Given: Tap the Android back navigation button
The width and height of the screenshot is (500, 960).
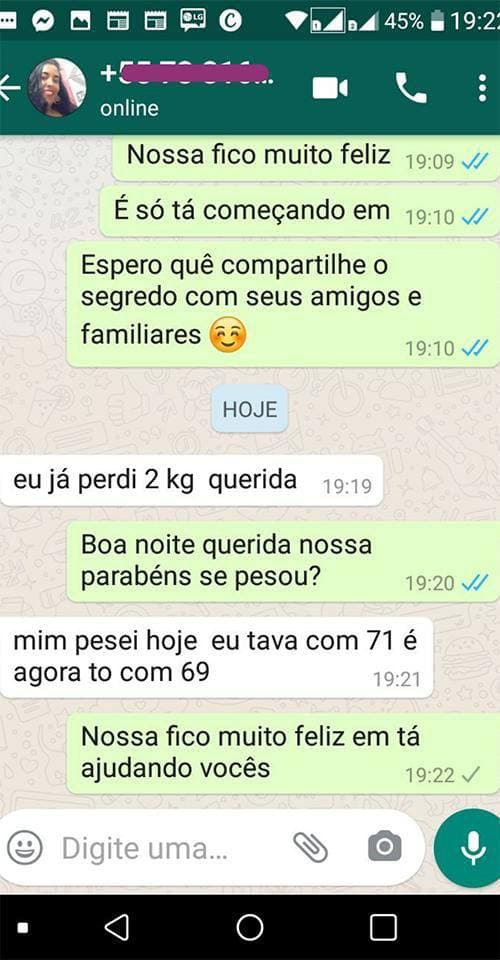Looking at the screenshot, I should coord(116,927).
